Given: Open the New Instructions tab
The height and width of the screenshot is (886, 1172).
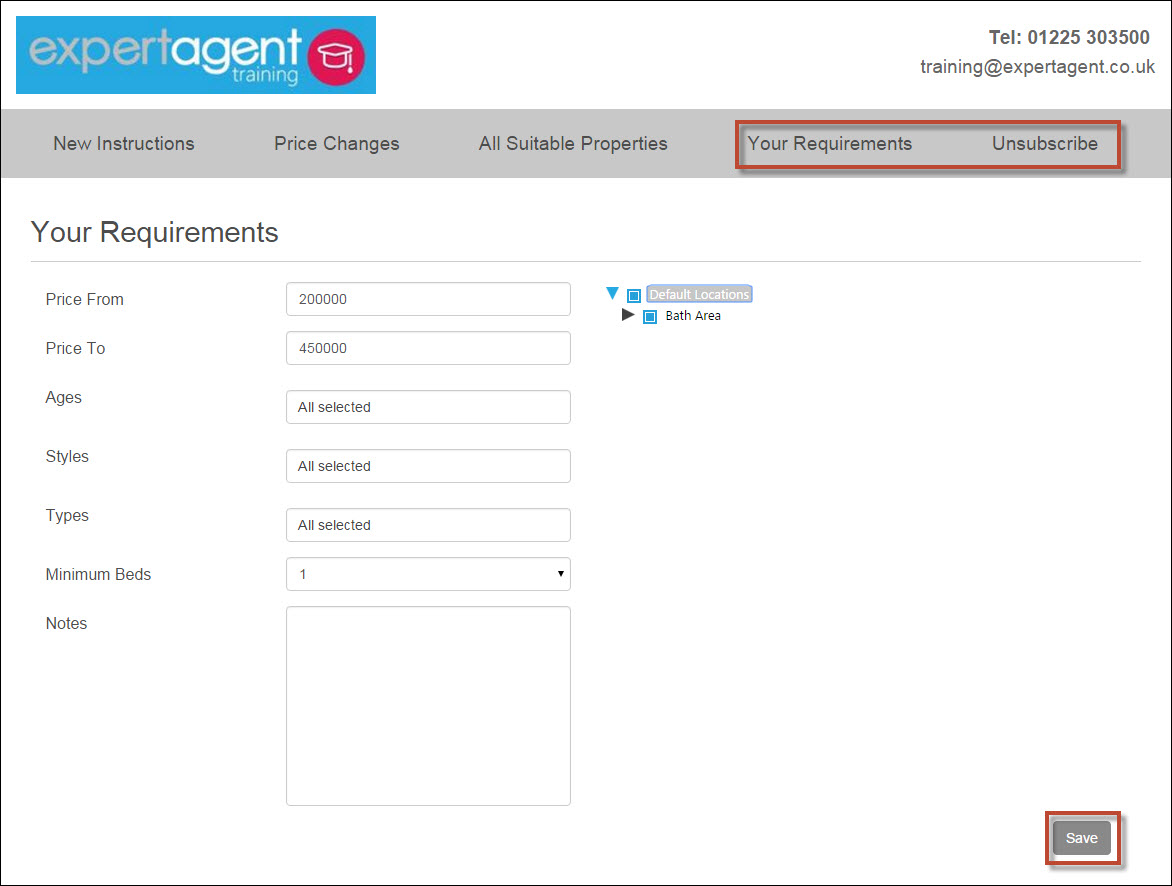Looking at the screenshot, I should tap(124, 144).
